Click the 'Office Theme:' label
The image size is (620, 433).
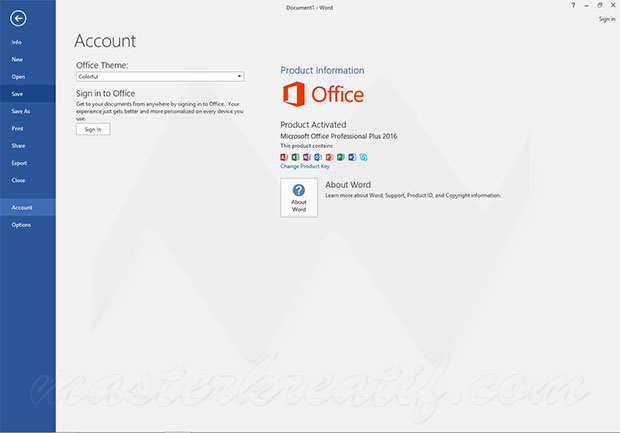[102, 65]
